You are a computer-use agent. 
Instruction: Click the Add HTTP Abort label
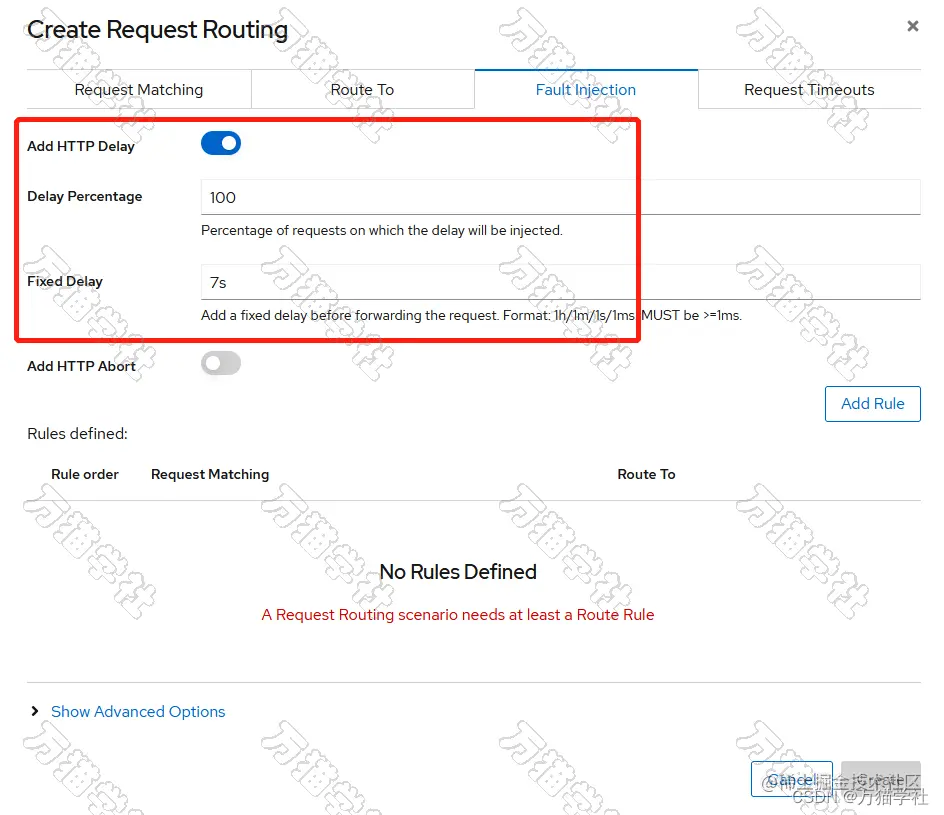pyautogui.click(x=81, y=366)
